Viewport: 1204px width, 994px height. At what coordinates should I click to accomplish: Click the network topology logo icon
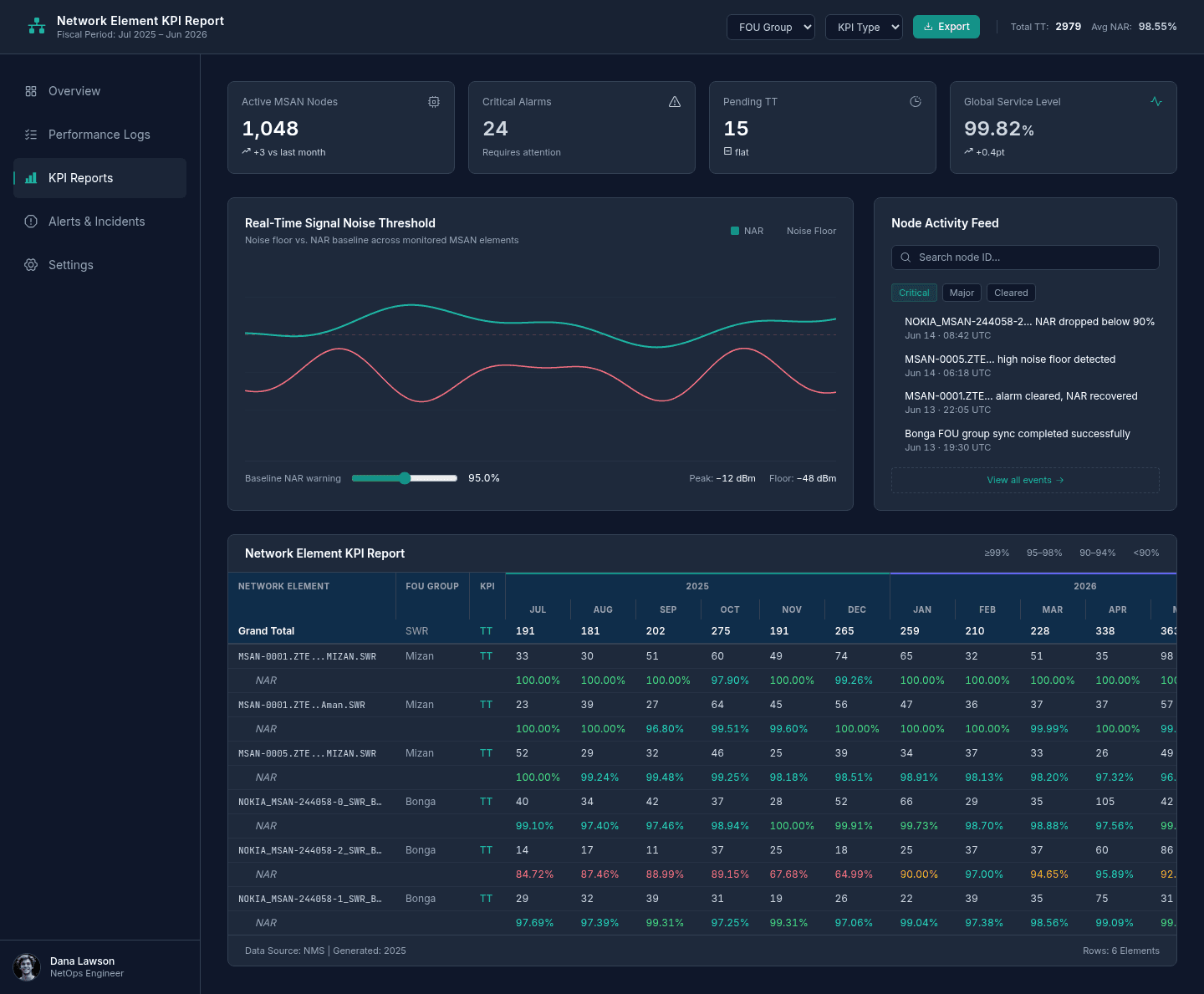[x=37, y=27]
